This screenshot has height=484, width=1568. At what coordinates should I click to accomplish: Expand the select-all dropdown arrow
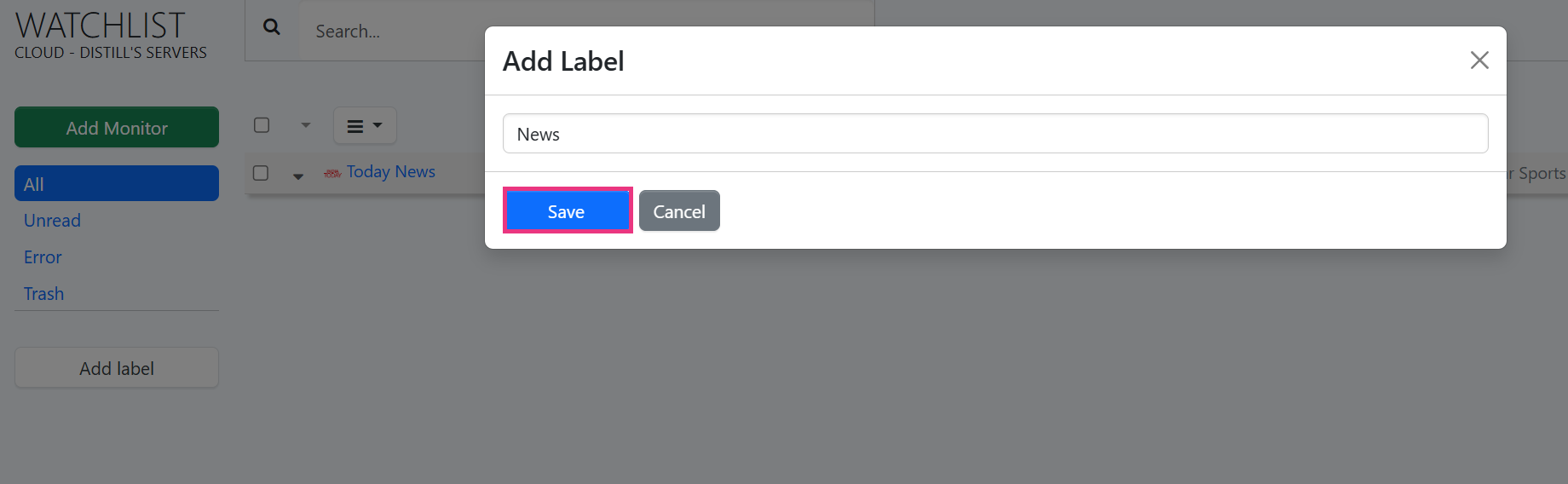pos(305,125)
